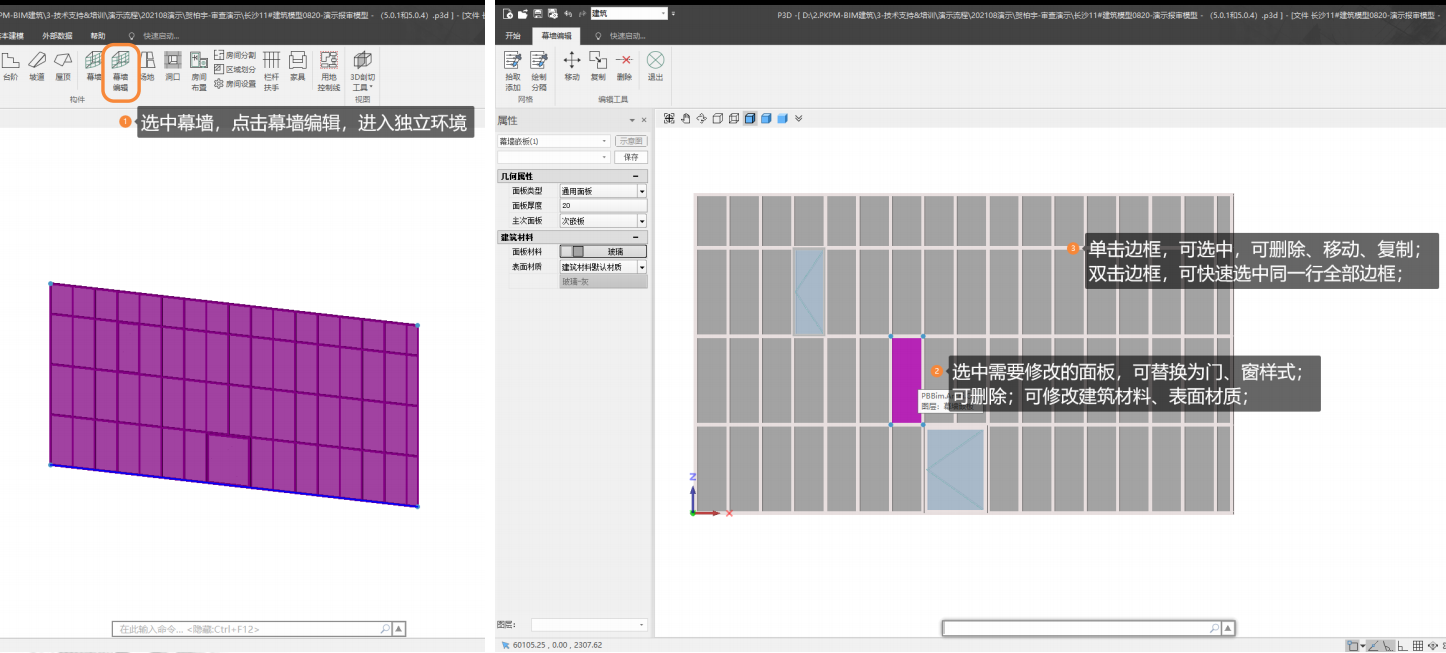Collapse the 几何属性 section
Image resolution: width=1446 pixels, height=653 pixels.
[x=636, y=176]
